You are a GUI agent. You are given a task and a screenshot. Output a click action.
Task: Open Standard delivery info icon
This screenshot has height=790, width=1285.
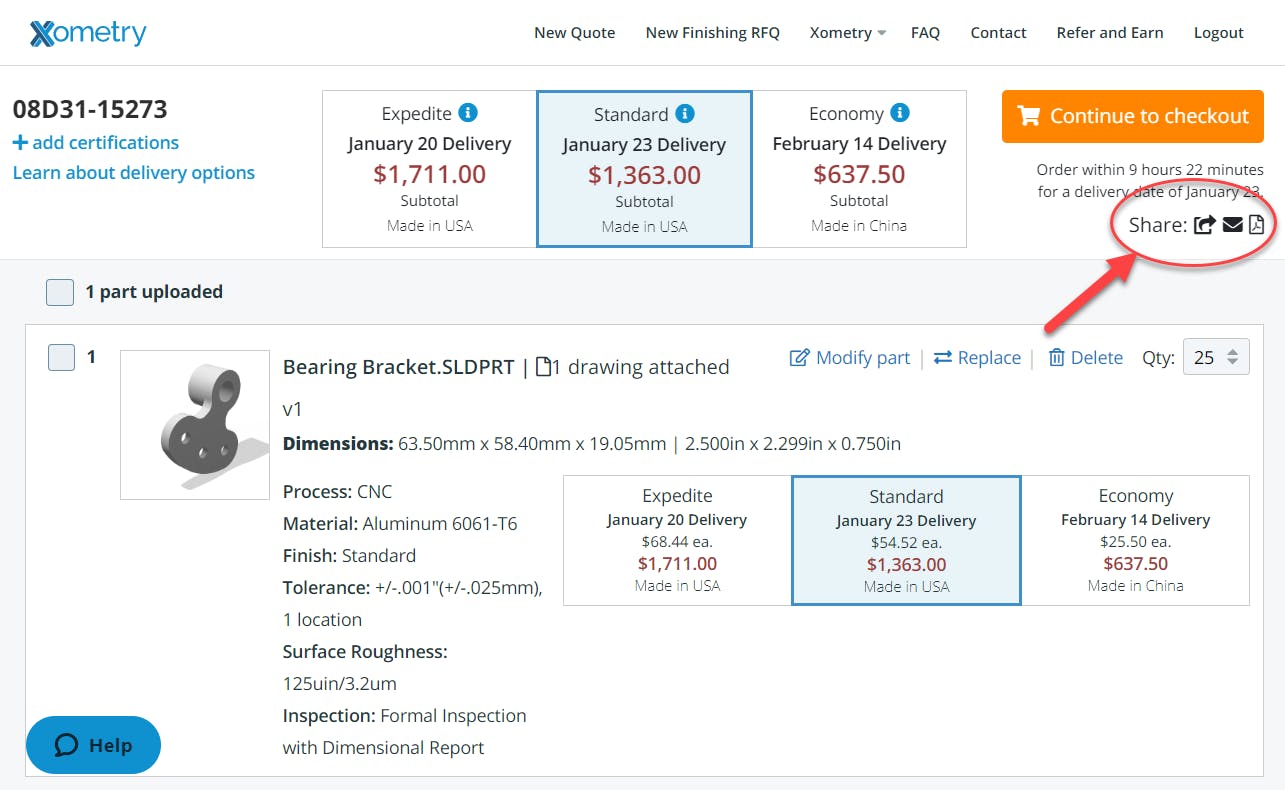tap(684, 114)
